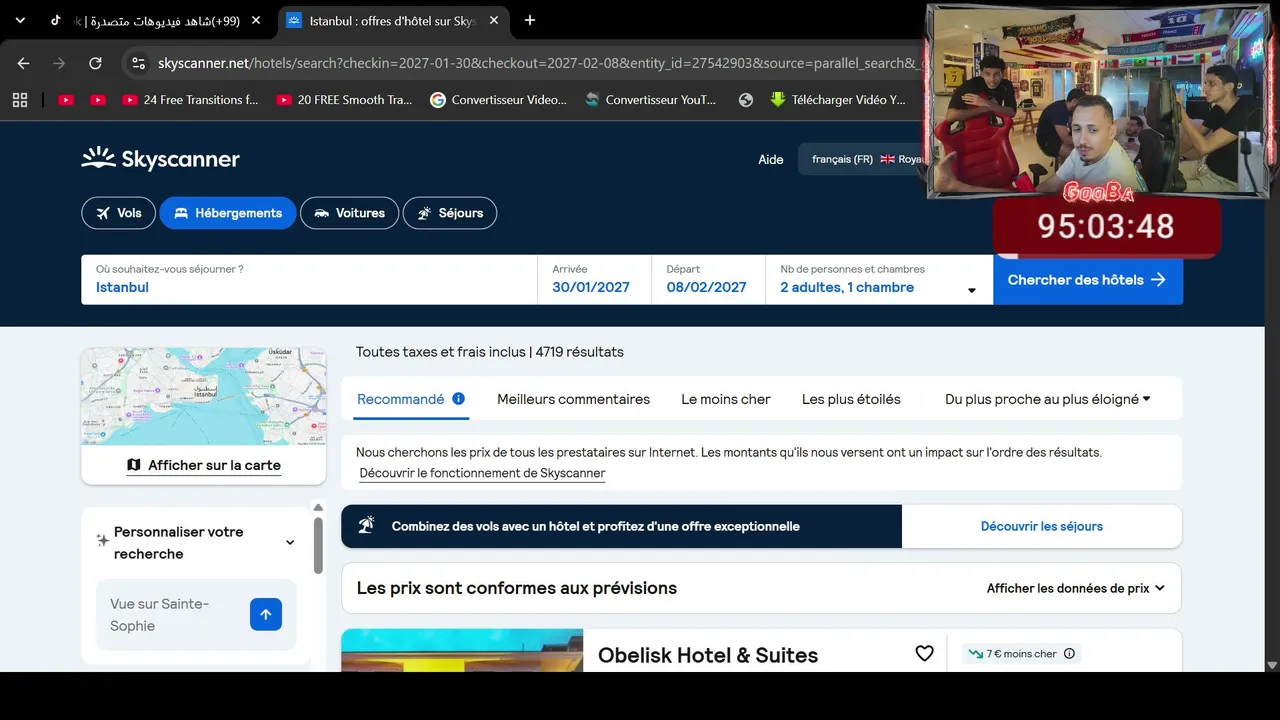Screen dimensions: 1280x720
Task: Change the Arrivée date 30/01/2027
Action: (x=595, y=279)
